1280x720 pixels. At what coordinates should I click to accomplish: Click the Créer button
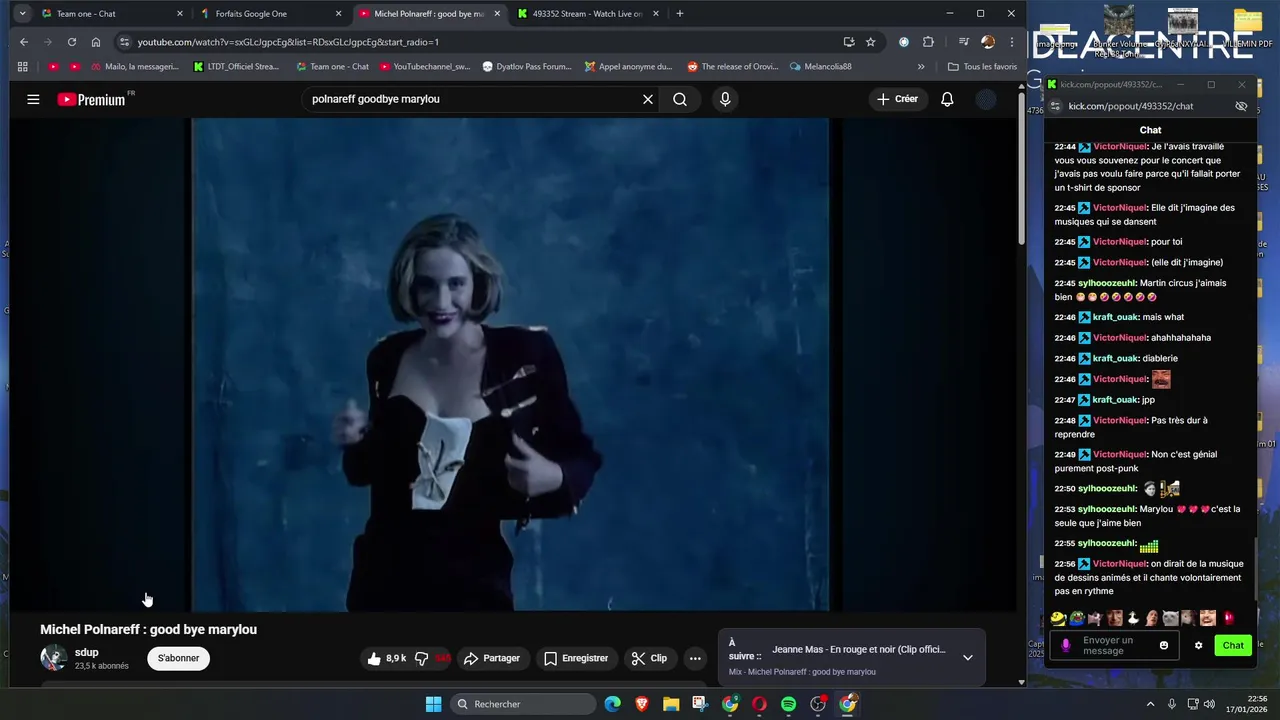(x=897, y=99)
